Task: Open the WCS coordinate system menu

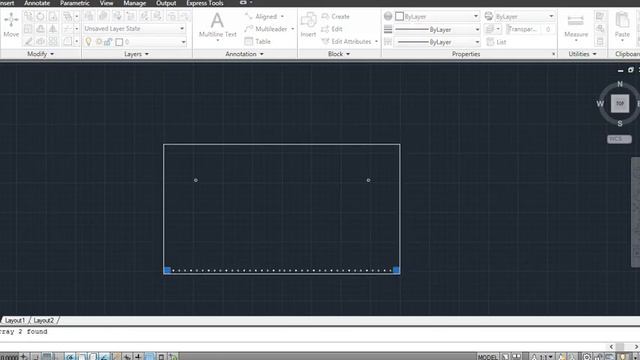Action: point(619,139)
